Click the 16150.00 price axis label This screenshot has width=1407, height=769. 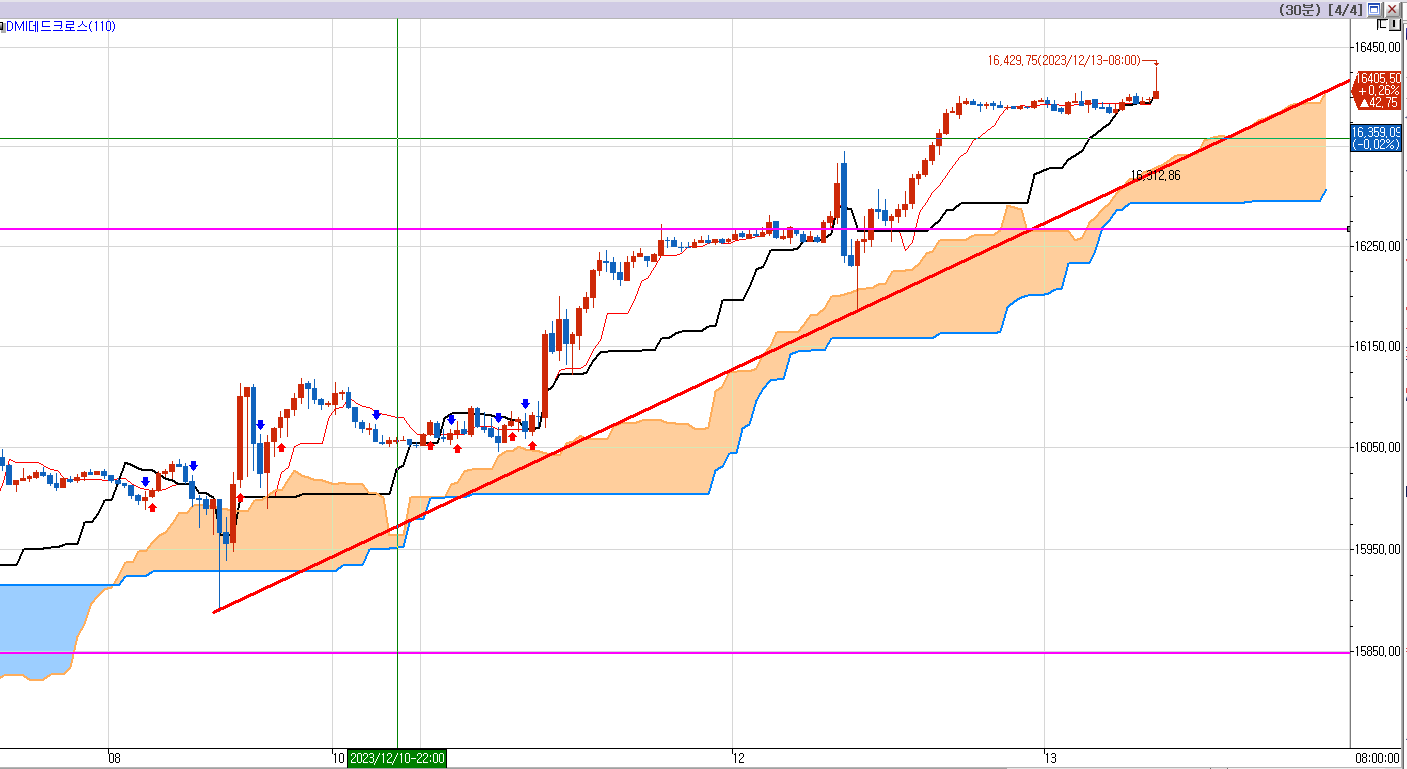pos(1377,346)
